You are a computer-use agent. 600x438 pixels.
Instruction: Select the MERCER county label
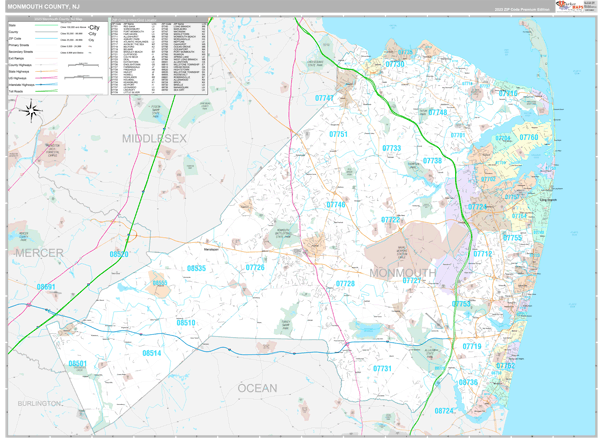[x=42, y=255]
